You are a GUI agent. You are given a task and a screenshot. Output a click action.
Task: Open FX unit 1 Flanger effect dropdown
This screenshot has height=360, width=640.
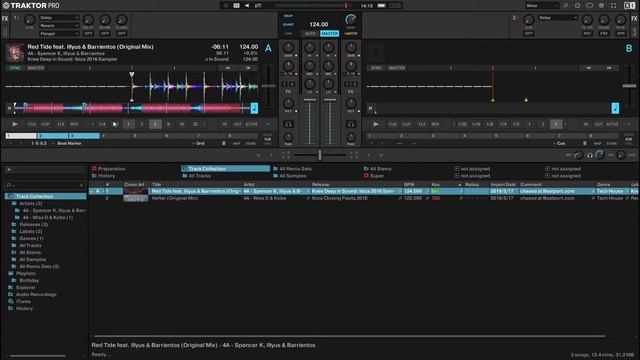click(x=59, y=33)
